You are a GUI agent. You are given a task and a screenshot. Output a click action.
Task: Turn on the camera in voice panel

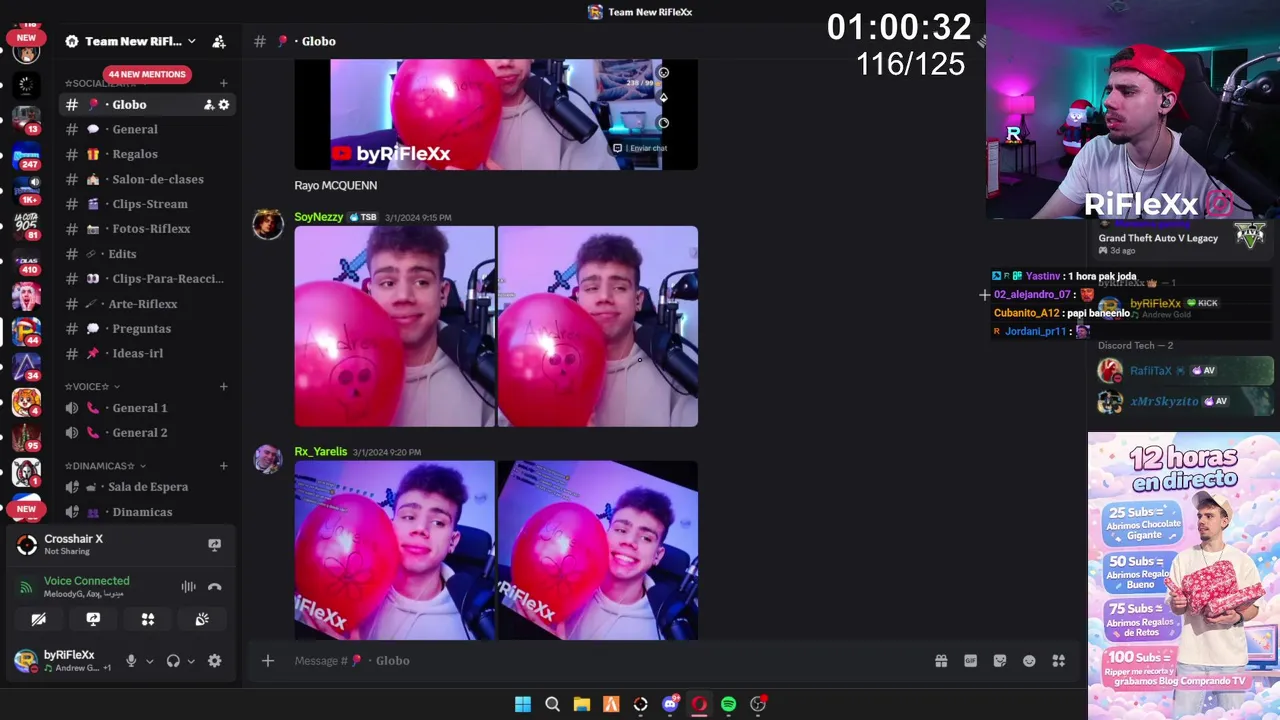click(39, 619)
